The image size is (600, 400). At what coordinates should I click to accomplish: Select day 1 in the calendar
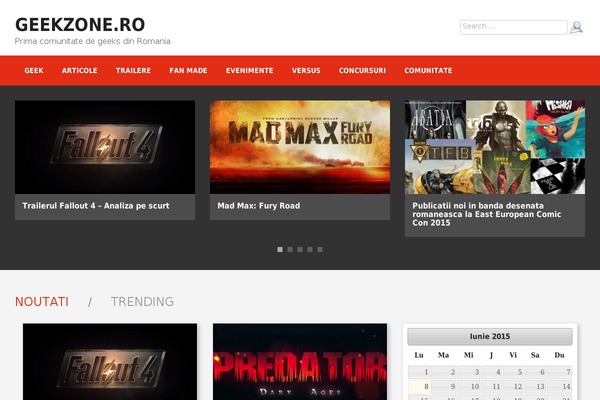419,372
